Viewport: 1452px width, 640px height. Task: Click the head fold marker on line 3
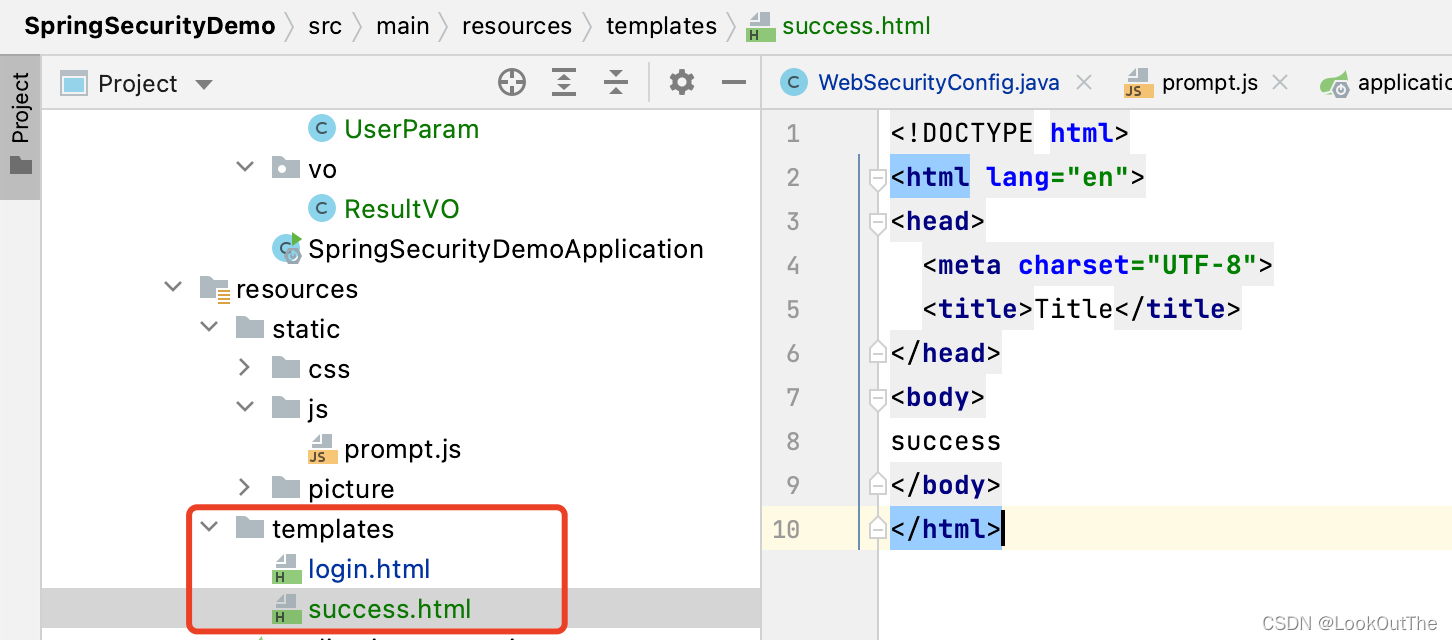[878, 222]
